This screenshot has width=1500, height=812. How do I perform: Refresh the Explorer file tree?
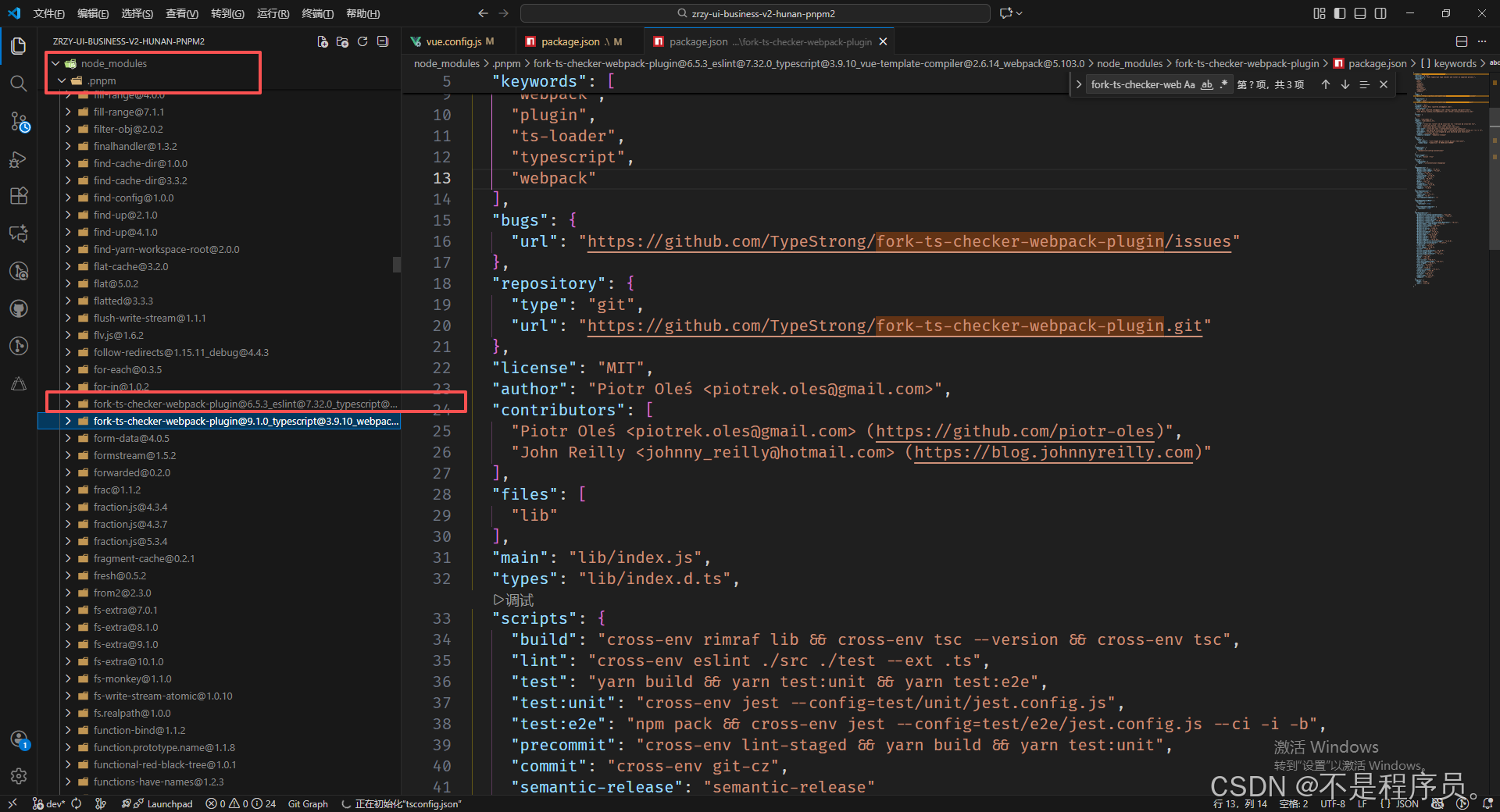(362, 42)
